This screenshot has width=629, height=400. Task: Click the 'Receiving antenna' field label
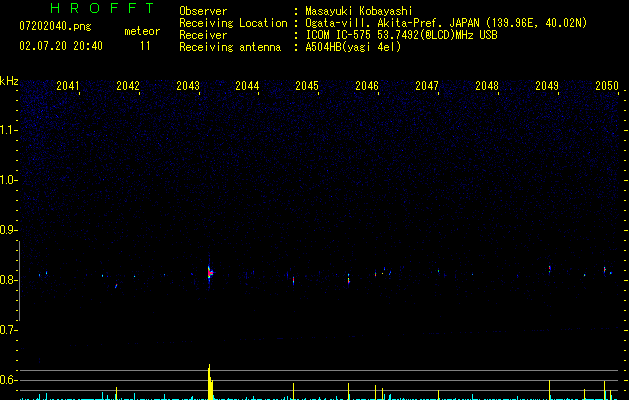[x=230, y=47]
